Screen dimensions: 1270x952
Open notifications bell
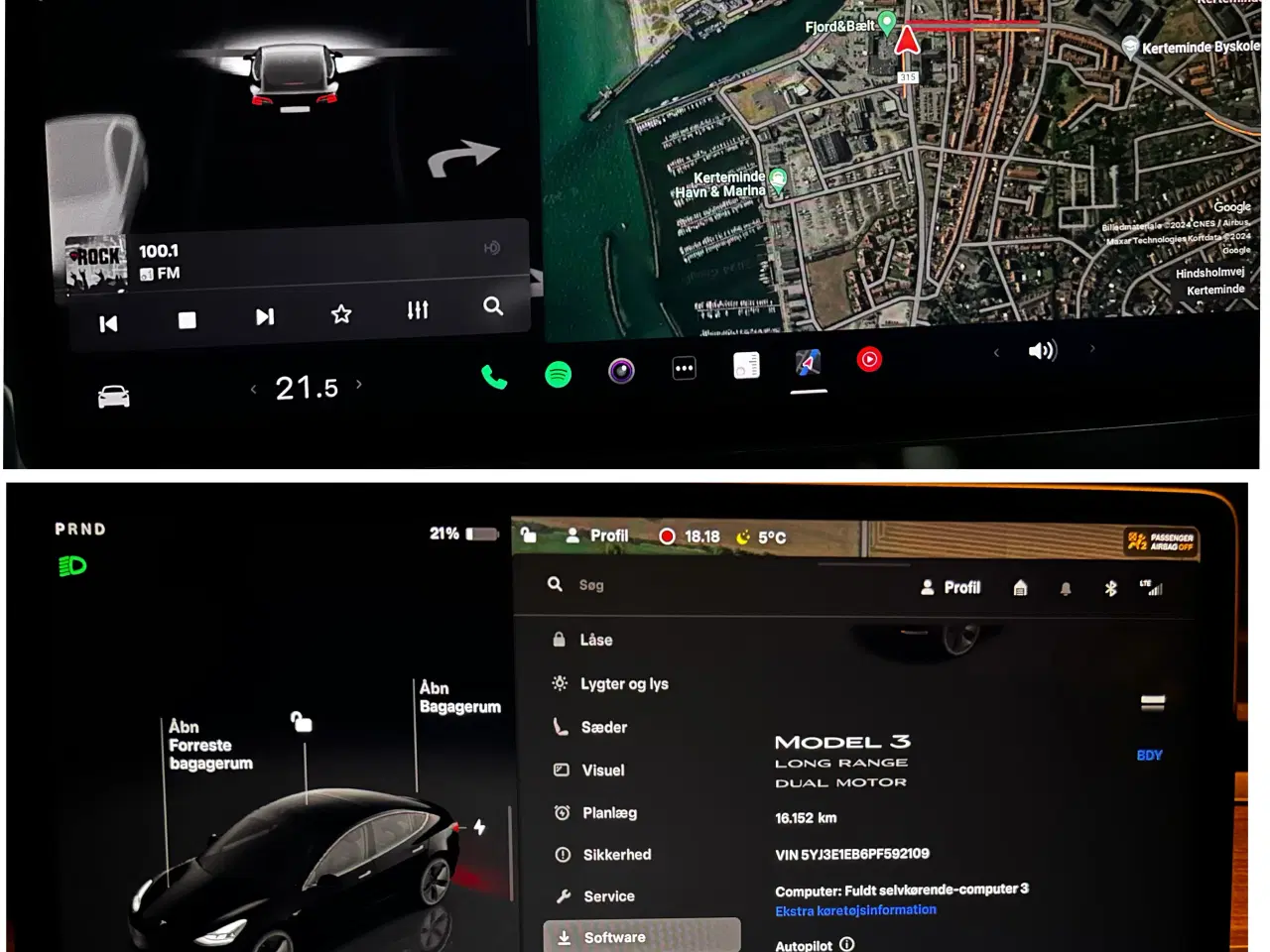coord(1066,589)
